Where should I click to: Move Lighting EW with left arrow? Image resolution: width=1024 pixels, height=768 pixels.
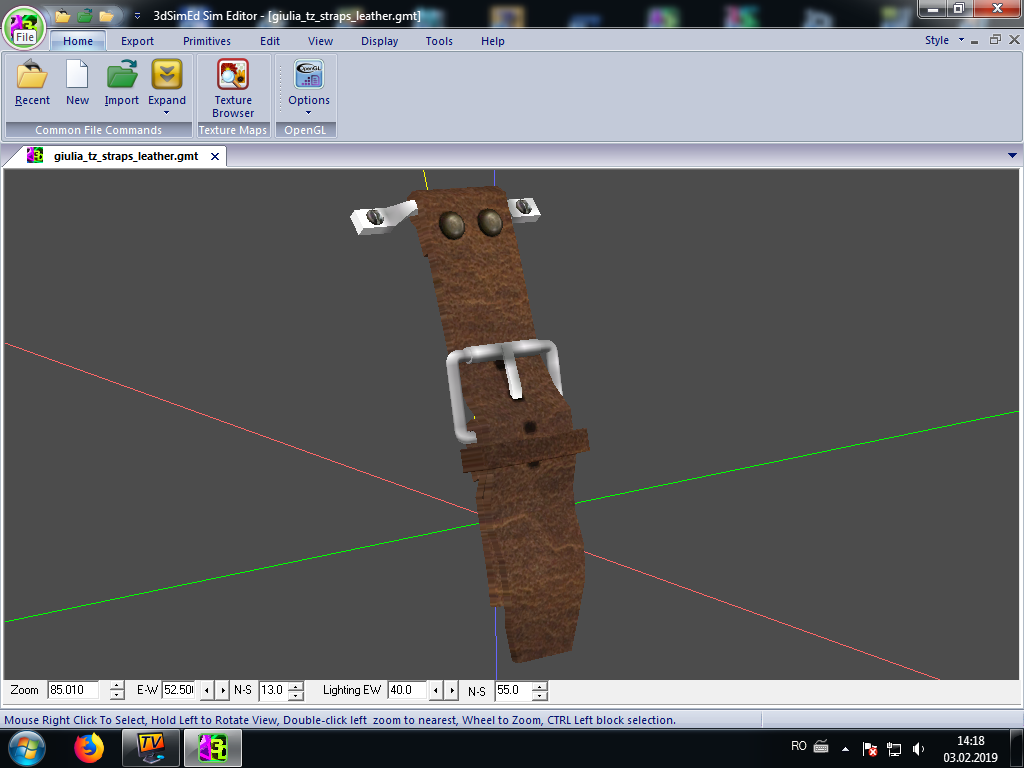click(x=435, y=690)
